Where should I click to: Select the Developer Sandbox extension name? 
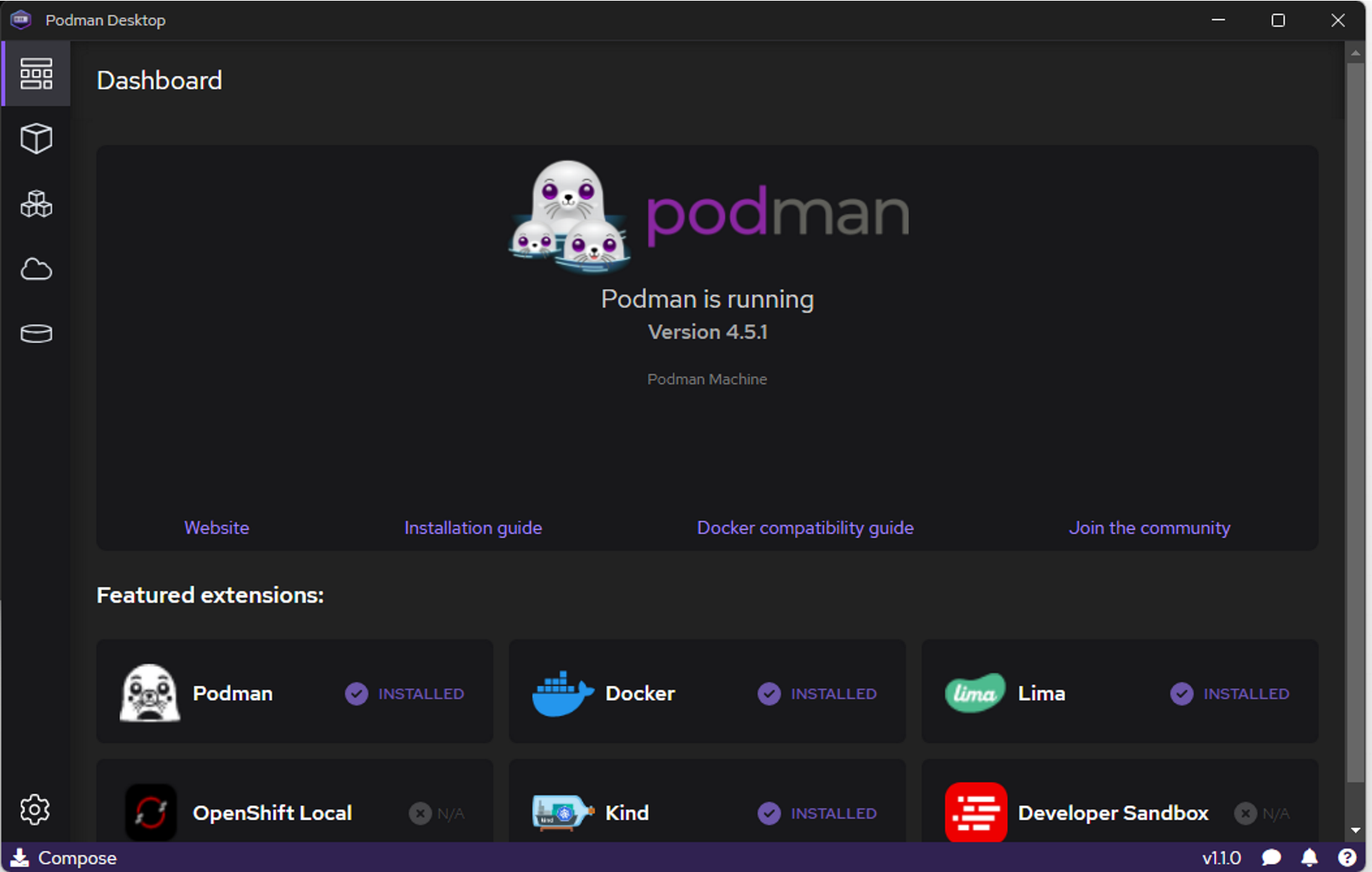[1113, 813]
